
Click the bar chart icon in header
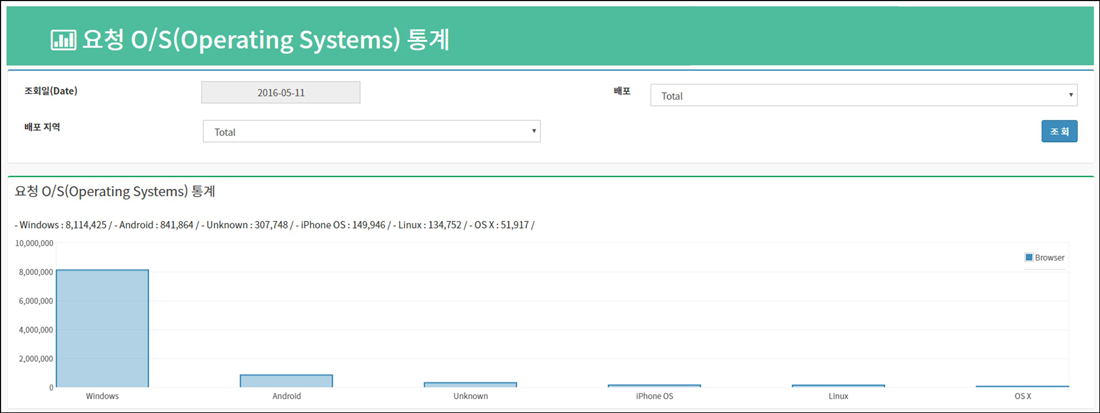tap(64, 40)
